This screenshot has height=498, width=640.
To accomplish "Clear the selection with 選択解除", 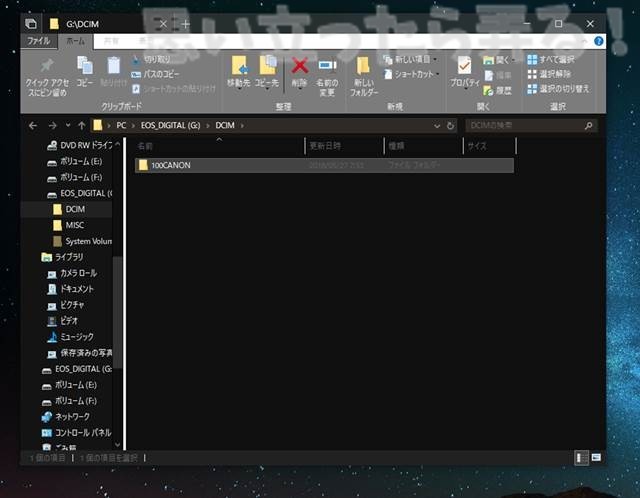I will pos(549,74).
